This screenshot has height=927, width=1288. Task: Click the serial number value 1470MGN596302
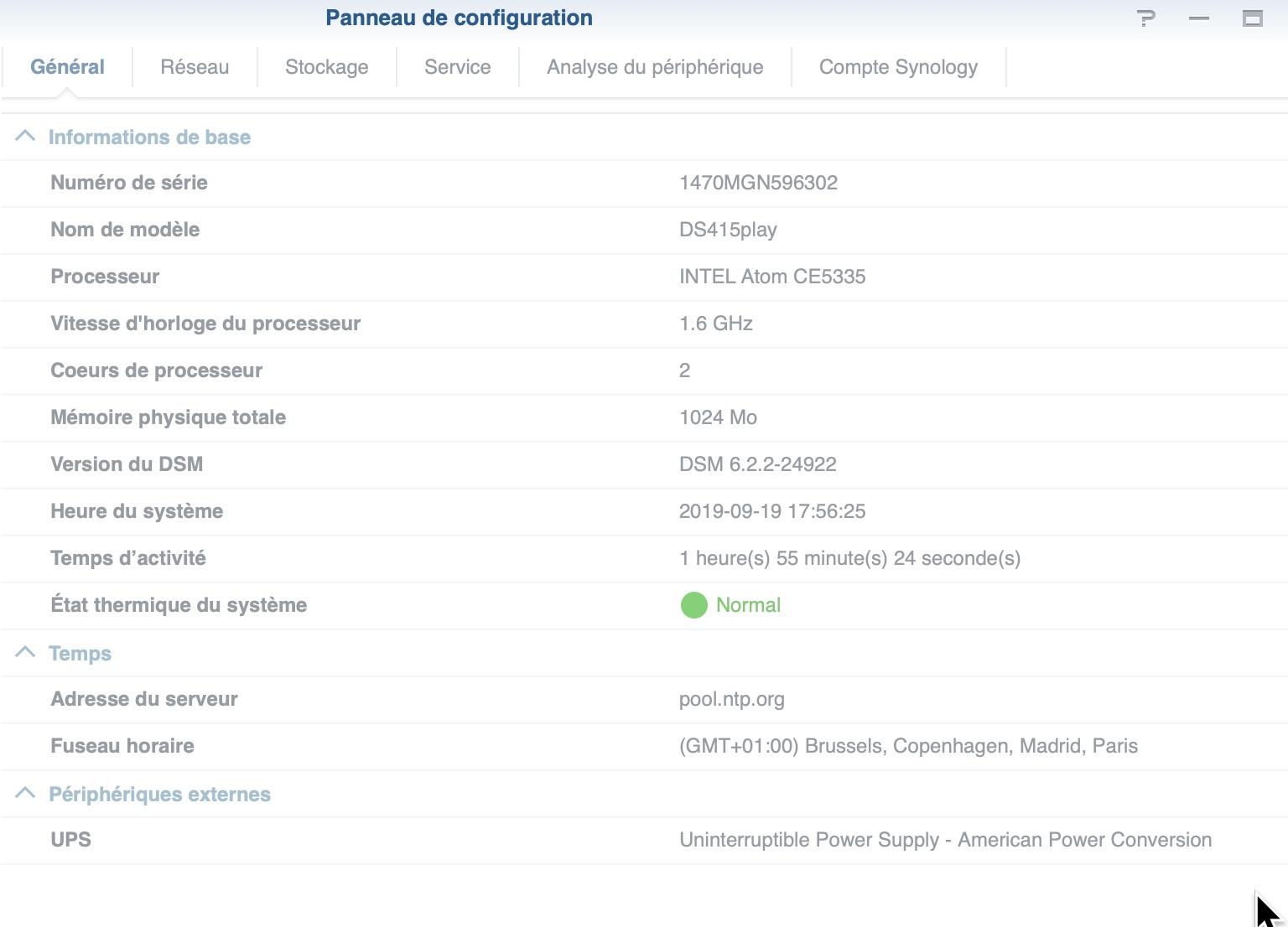(x=758, y=183)
